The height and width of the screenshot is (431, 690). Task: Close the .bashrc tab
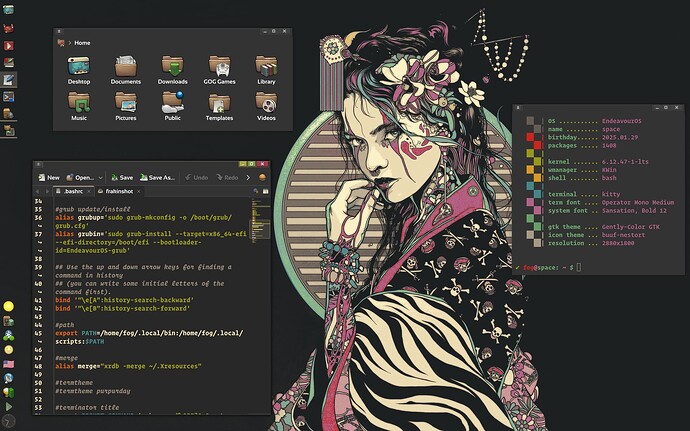tap(89, 191)
